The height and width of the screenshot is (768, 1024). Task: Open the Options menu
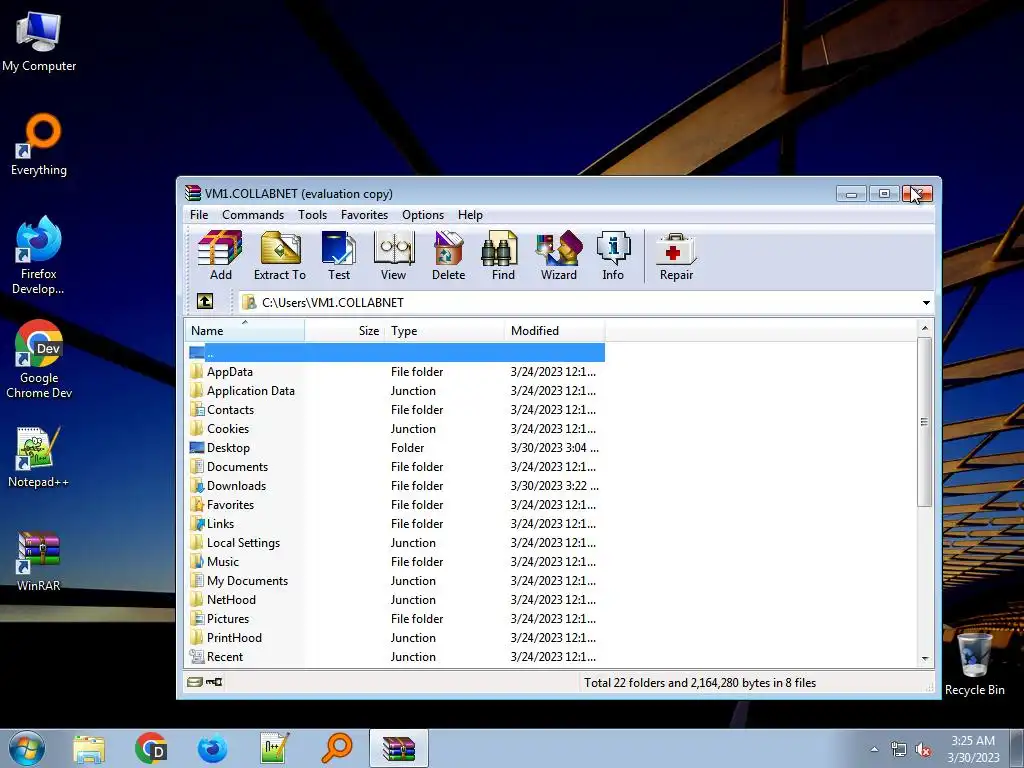click(x=423, y=215)
